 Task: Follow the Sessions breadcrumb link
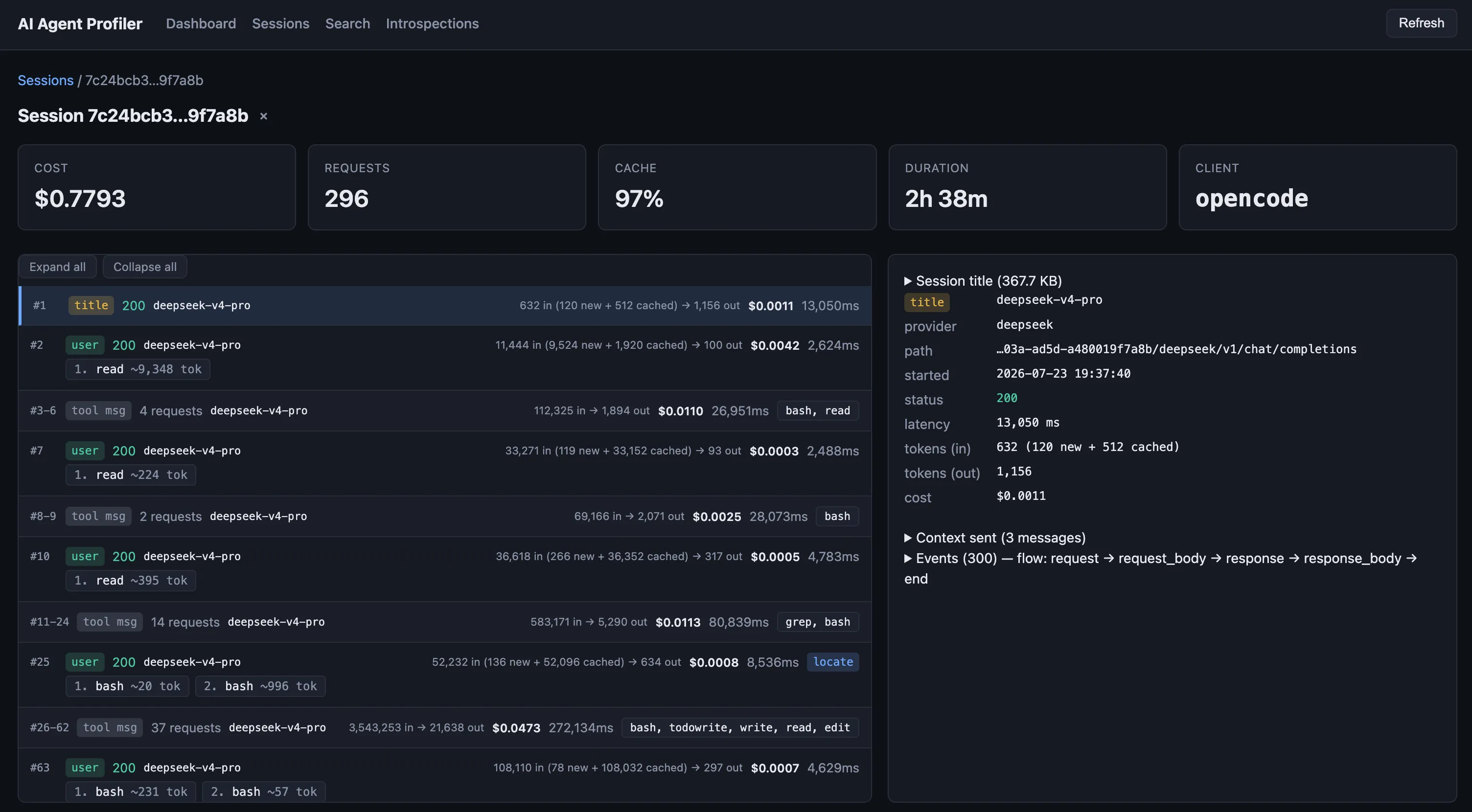click(46, 80)
